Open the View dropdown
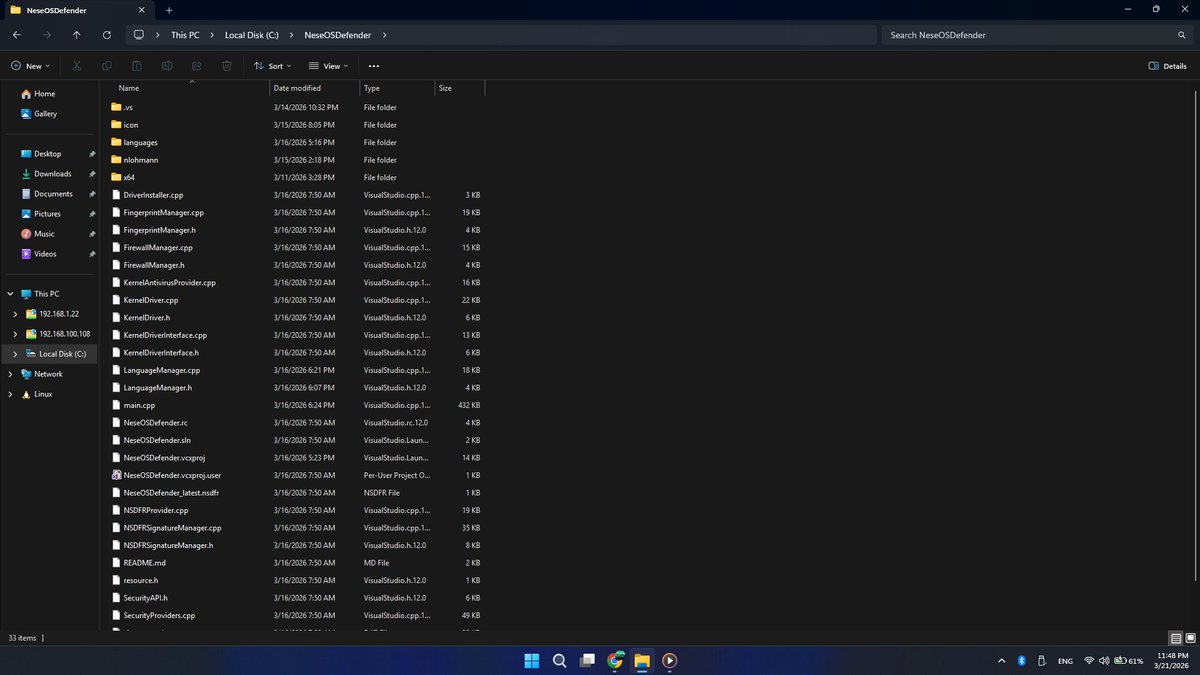Image resolution: width=1200 pixels, height=675 pixels. (329, 66)
